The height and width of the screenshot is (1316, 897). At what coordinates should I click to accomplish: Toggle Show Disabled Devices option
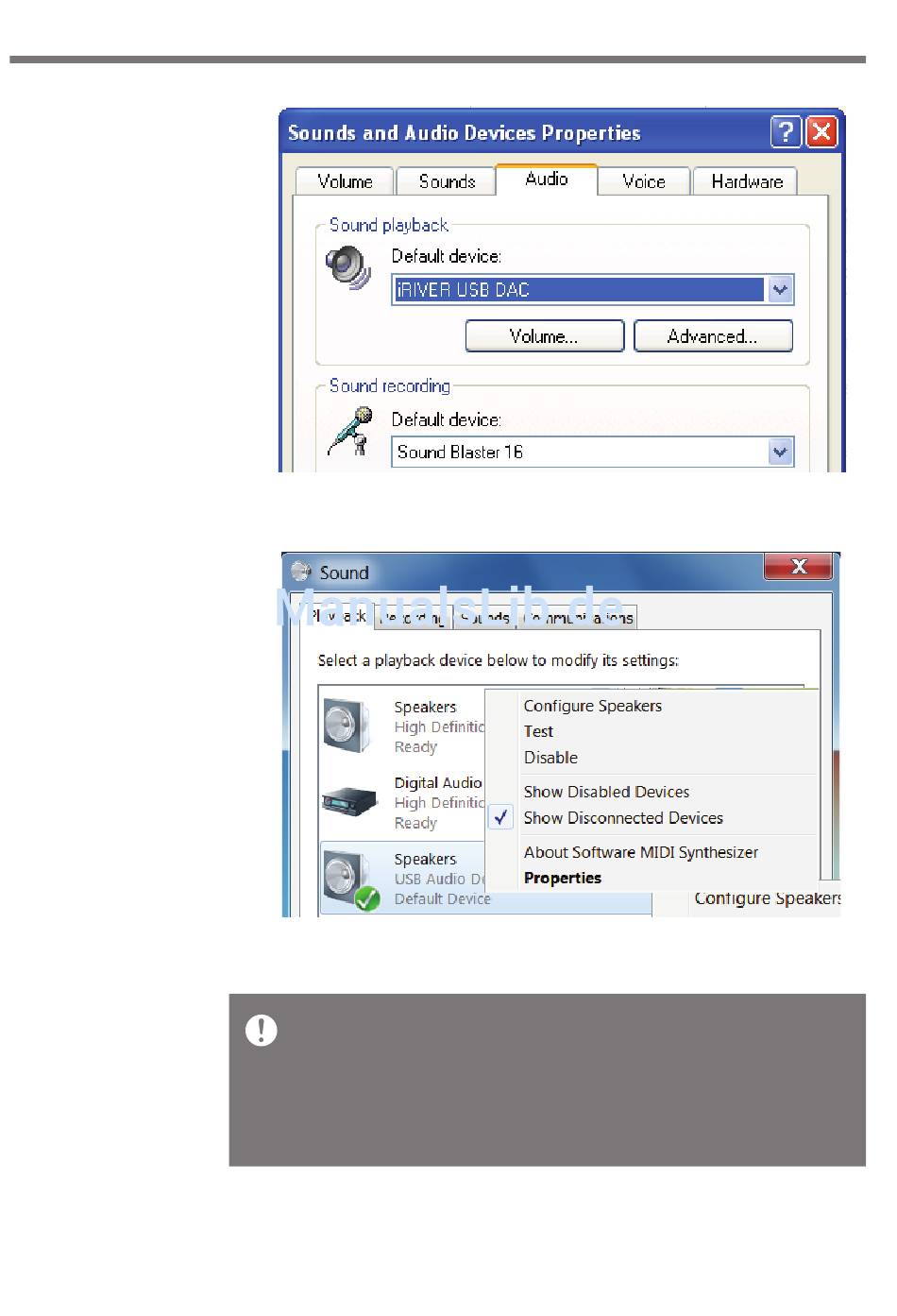[606, 792]
